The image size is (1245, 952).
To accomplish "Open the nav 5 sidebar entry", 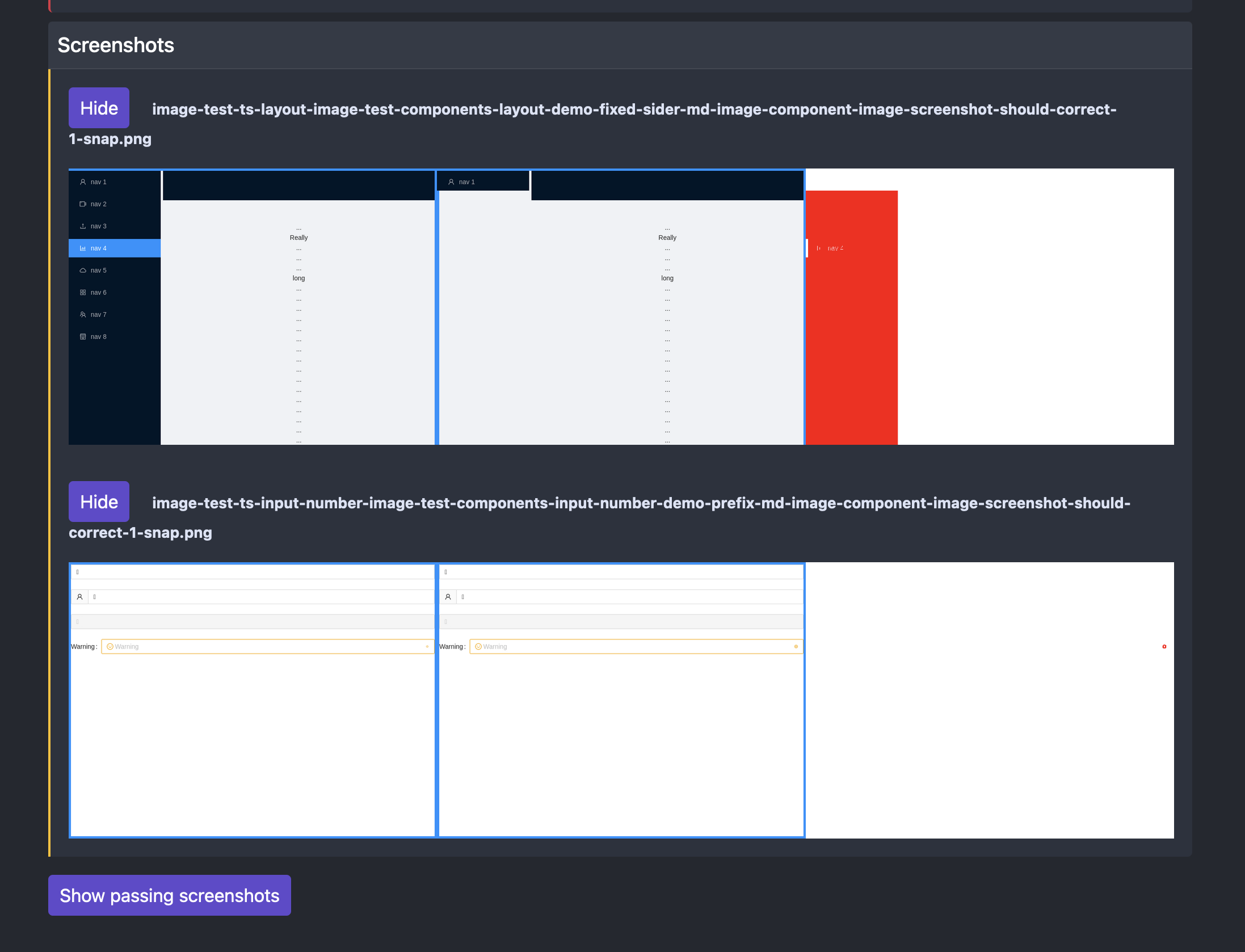I will click(x=98, y=270).
